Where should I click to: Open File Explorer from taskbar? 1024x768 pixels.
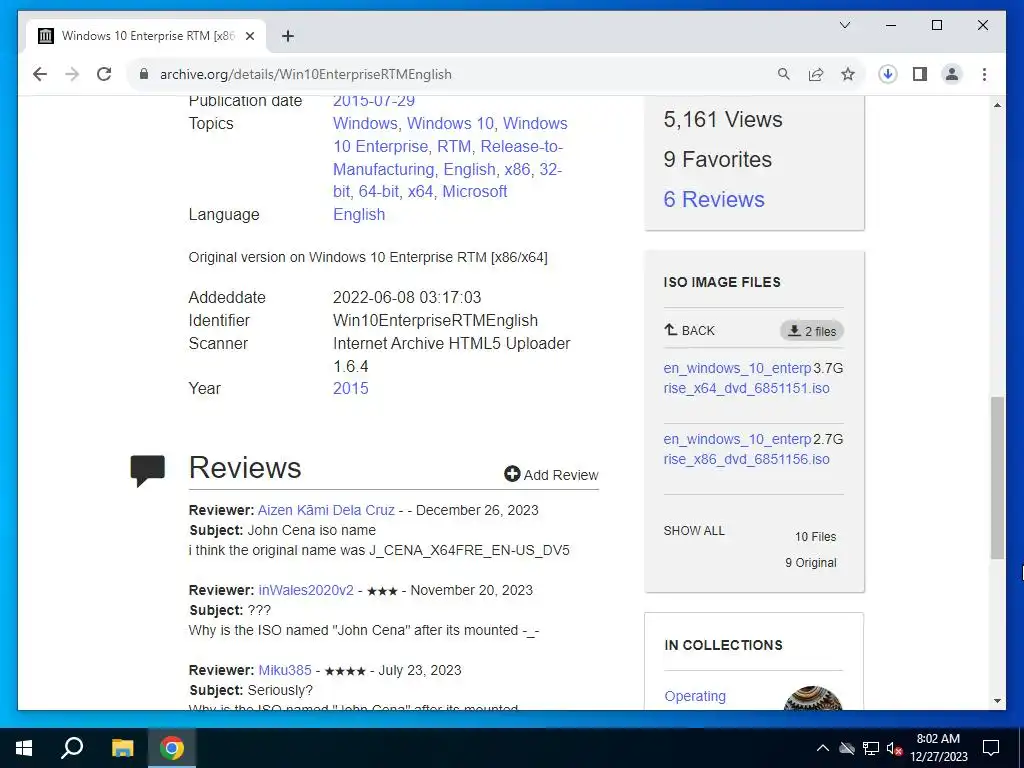point(122,748)
